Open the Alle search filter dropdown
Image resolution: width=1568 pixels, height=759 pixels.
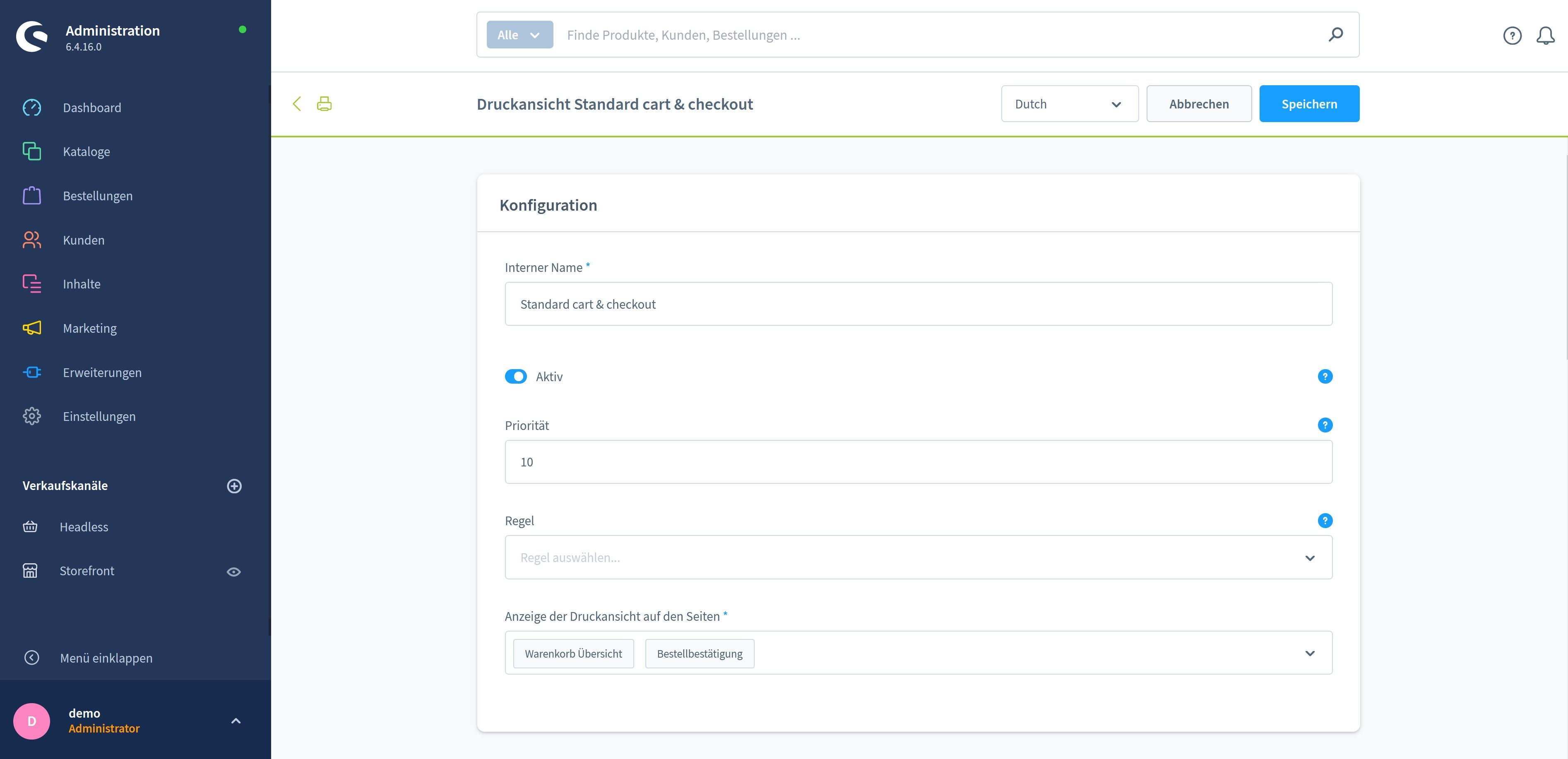point(520,35)
